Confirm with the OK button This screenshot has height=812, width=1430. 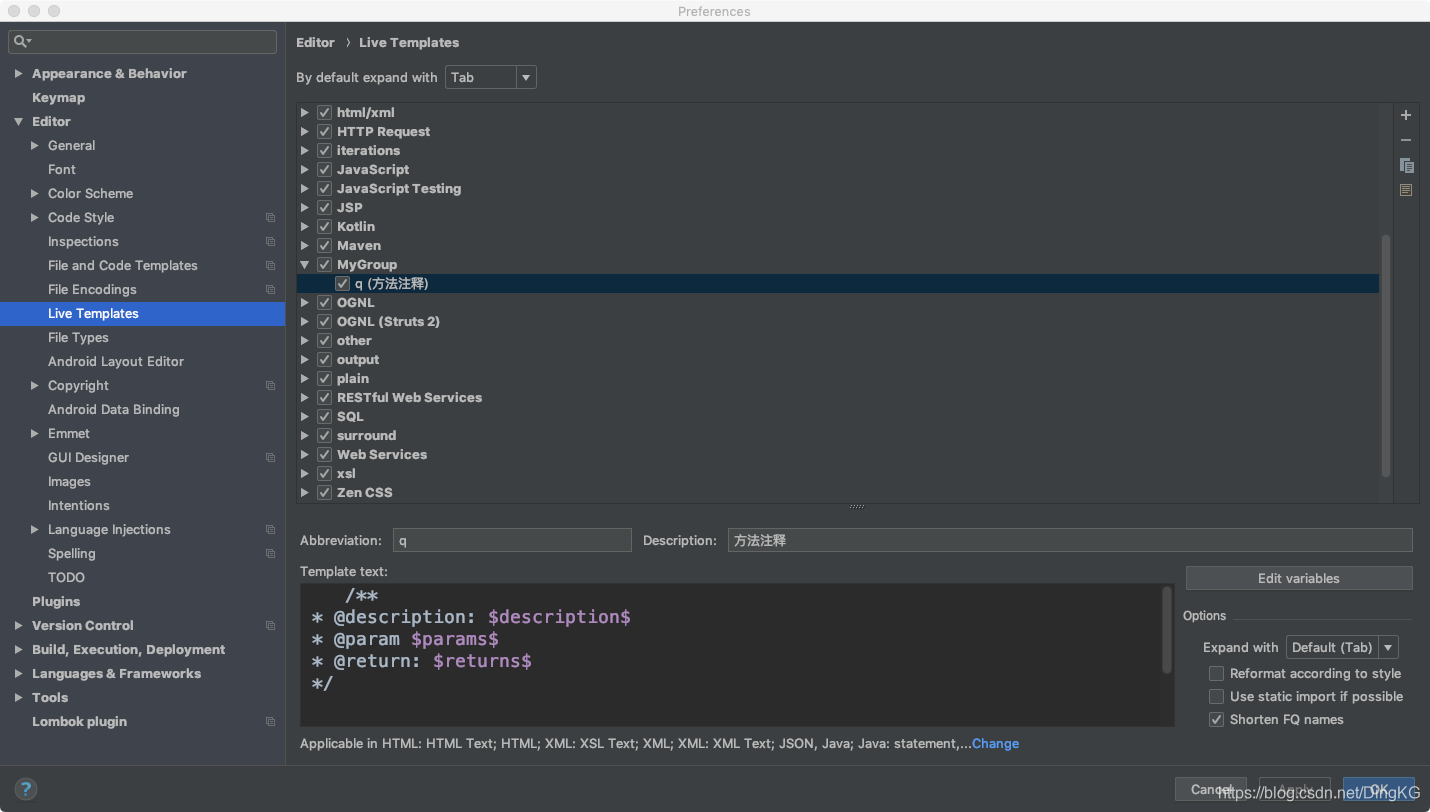1379,789
